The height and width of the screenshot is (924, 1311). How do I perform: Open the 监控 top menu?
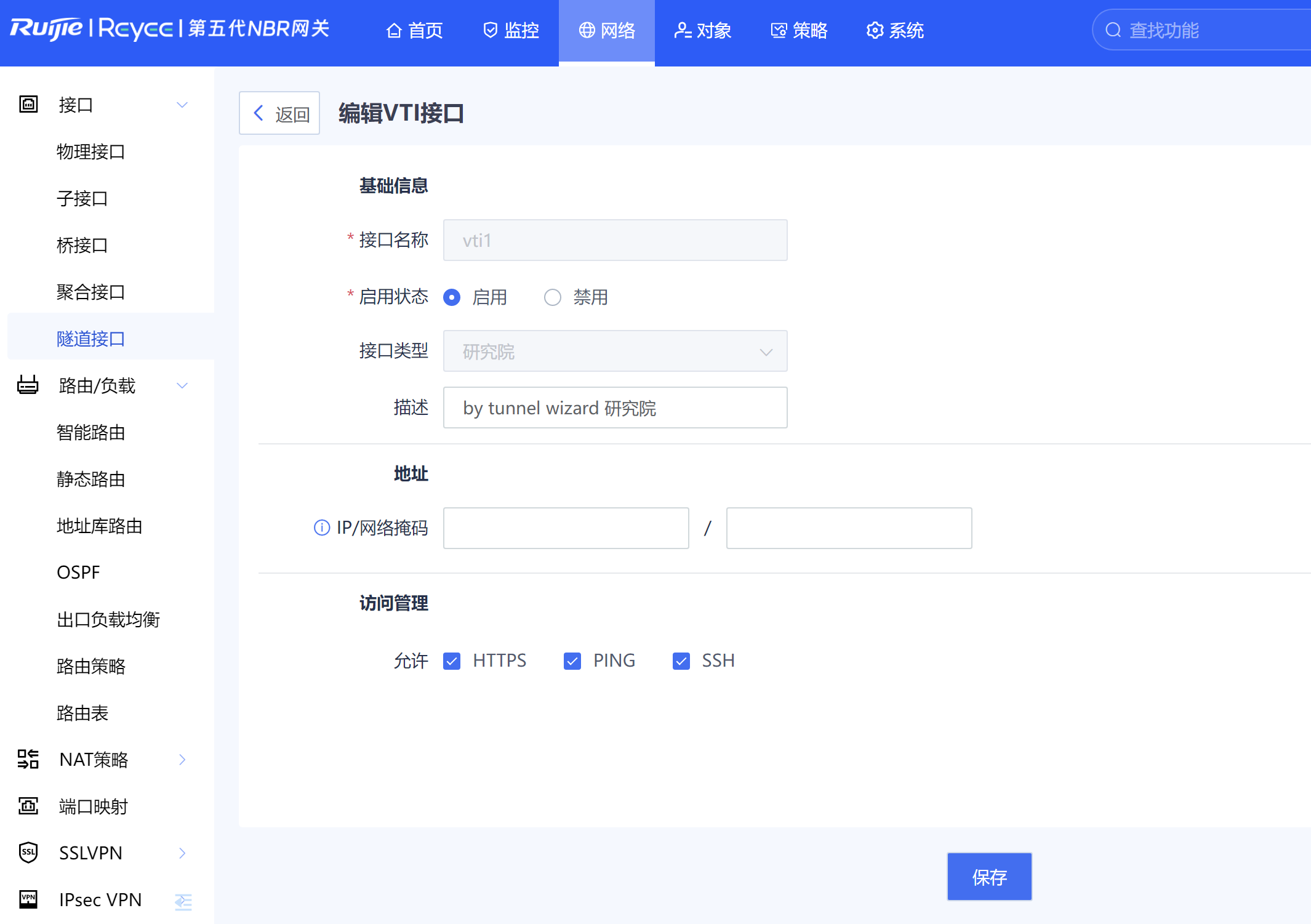(x=511, y=30)
